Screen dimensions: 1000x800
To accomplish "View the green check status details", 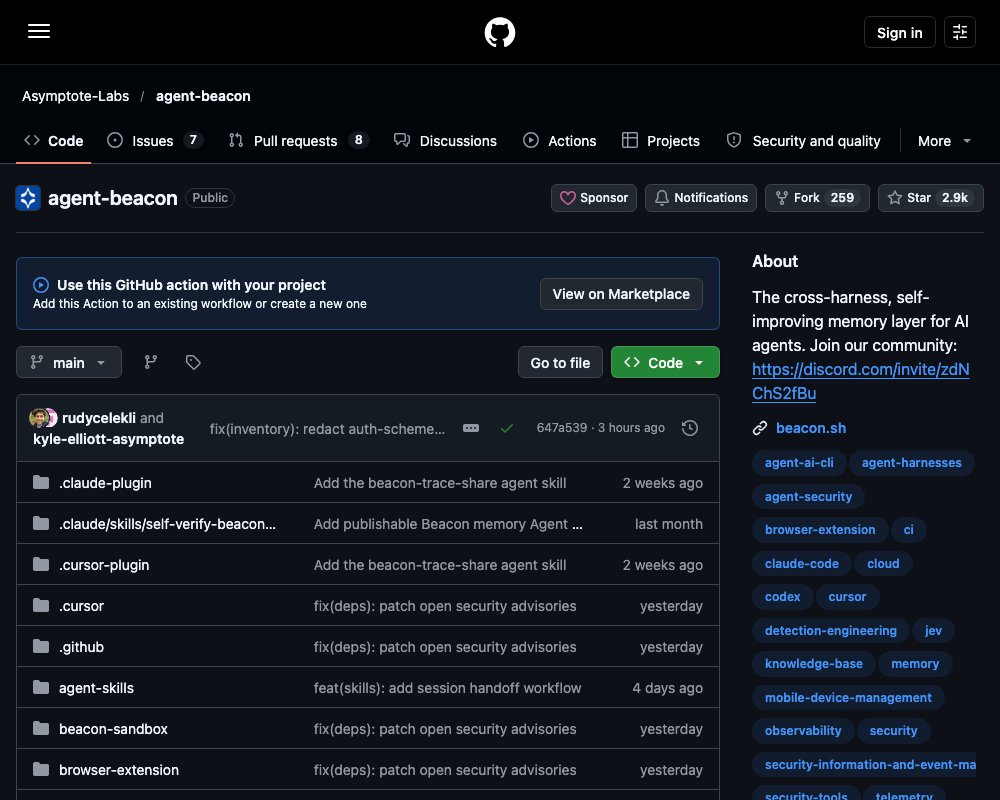I will [507, 428].
